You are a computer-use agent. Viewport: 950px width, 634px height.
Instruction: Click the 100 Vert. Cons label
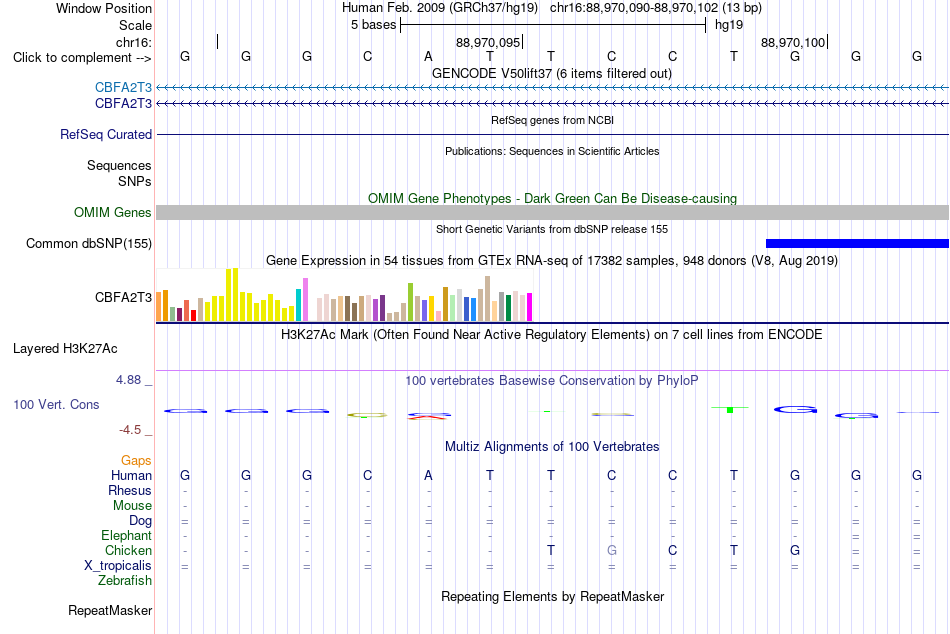56,404
